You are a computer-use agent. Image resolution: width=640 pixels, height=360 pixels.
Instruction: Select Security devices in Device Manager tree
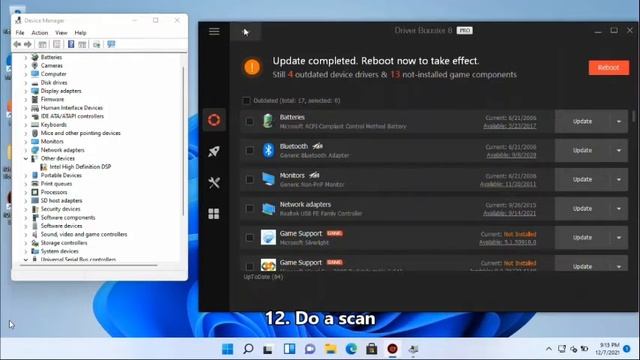click(60, 209)
